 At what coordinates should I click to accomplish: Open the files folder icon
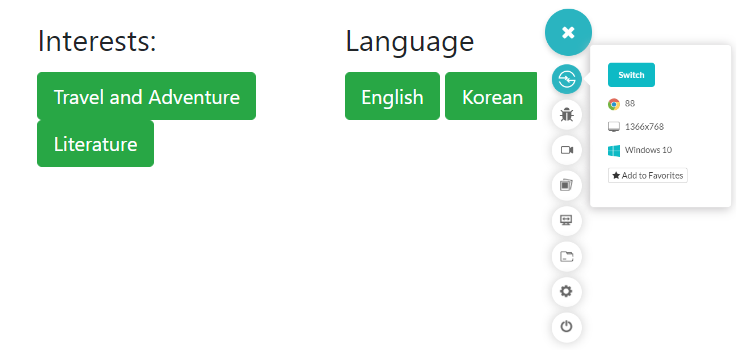click(x=567, y=256)
